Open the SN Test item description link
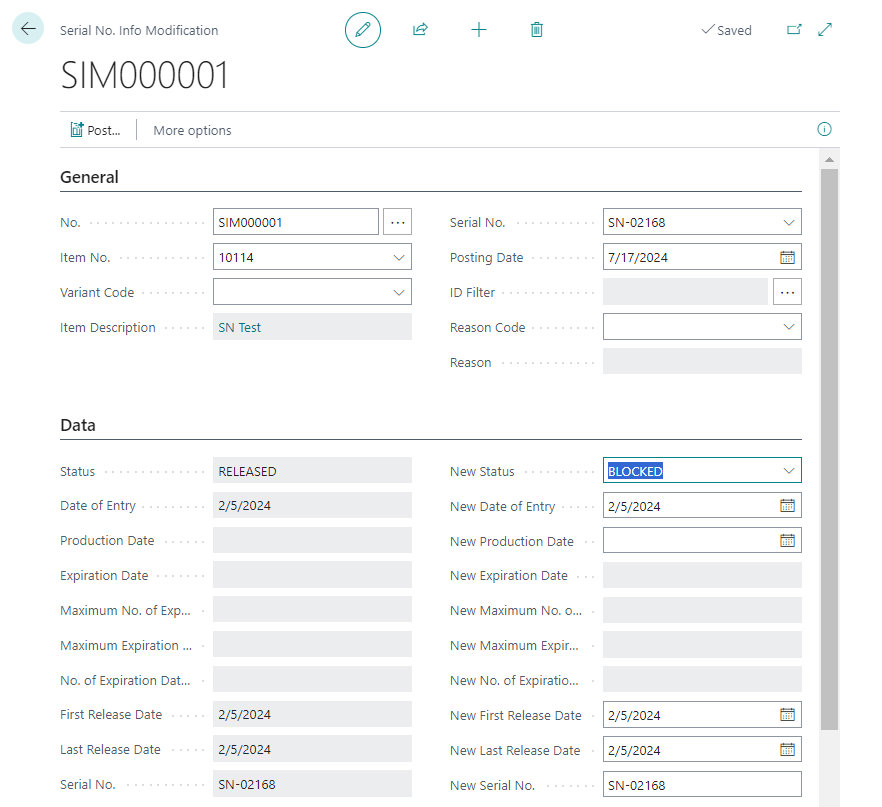The height and width of the screenshot is (807, 882). [x=240, y=327]
